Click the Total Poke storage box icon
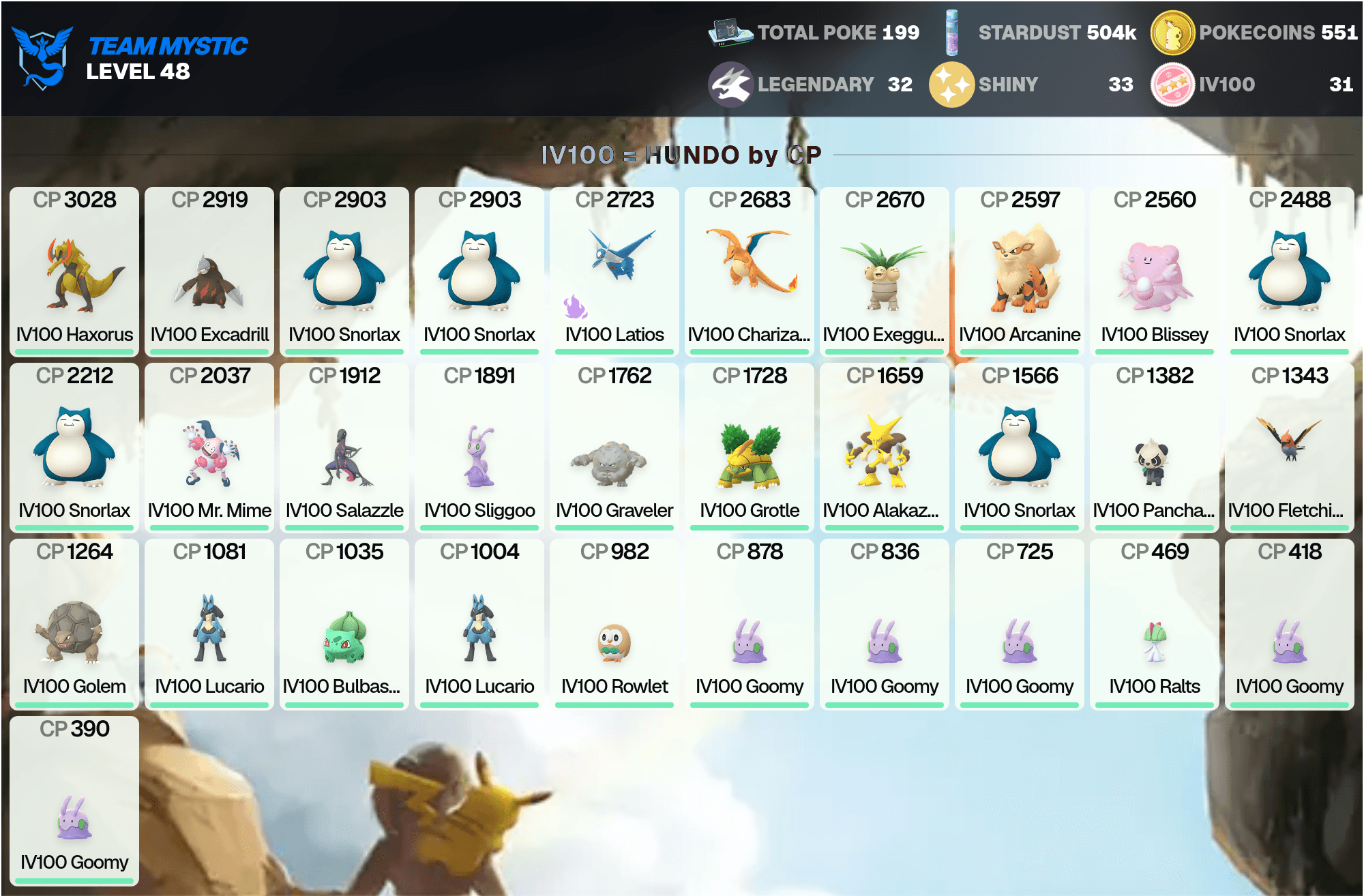Image resolution: width=1364 pixels, height=896 pixels. (730, 32)
